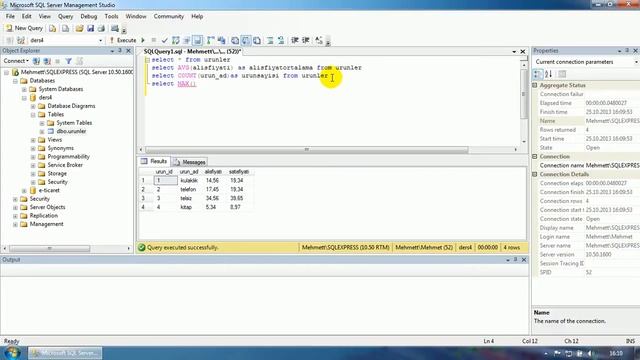Switch to the Results tab
The width and height of the screenshot is (640, 360).
tap(154, 162)
